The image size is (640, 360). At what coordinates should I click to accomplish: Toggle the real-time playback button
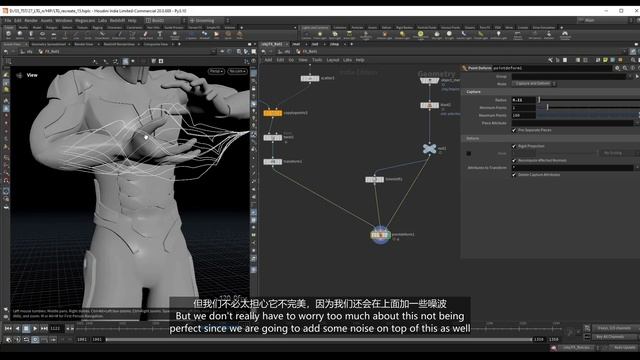click(x=35, y=340)
